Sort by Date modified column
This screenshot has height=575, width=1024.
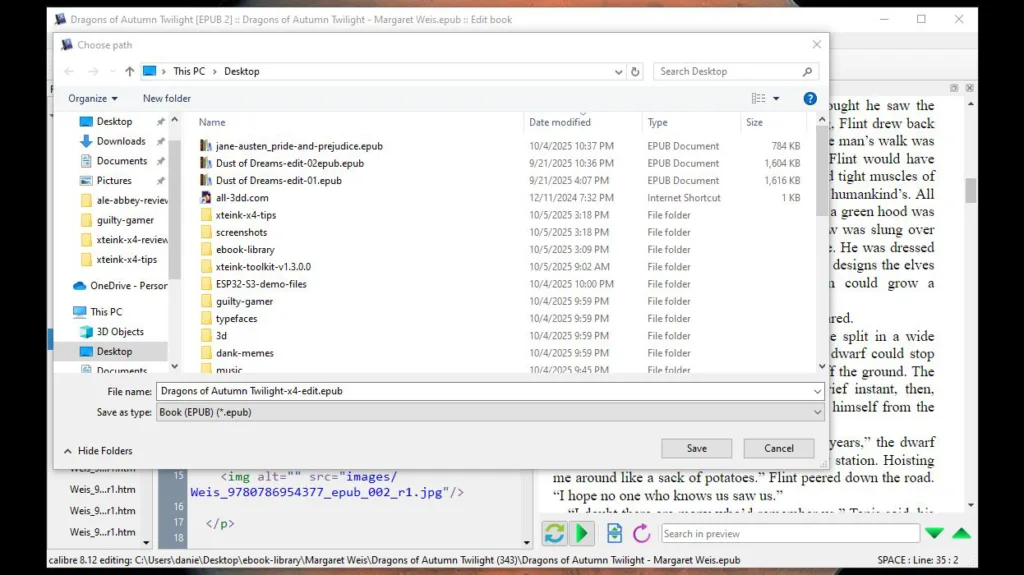[x=560, y=122]
